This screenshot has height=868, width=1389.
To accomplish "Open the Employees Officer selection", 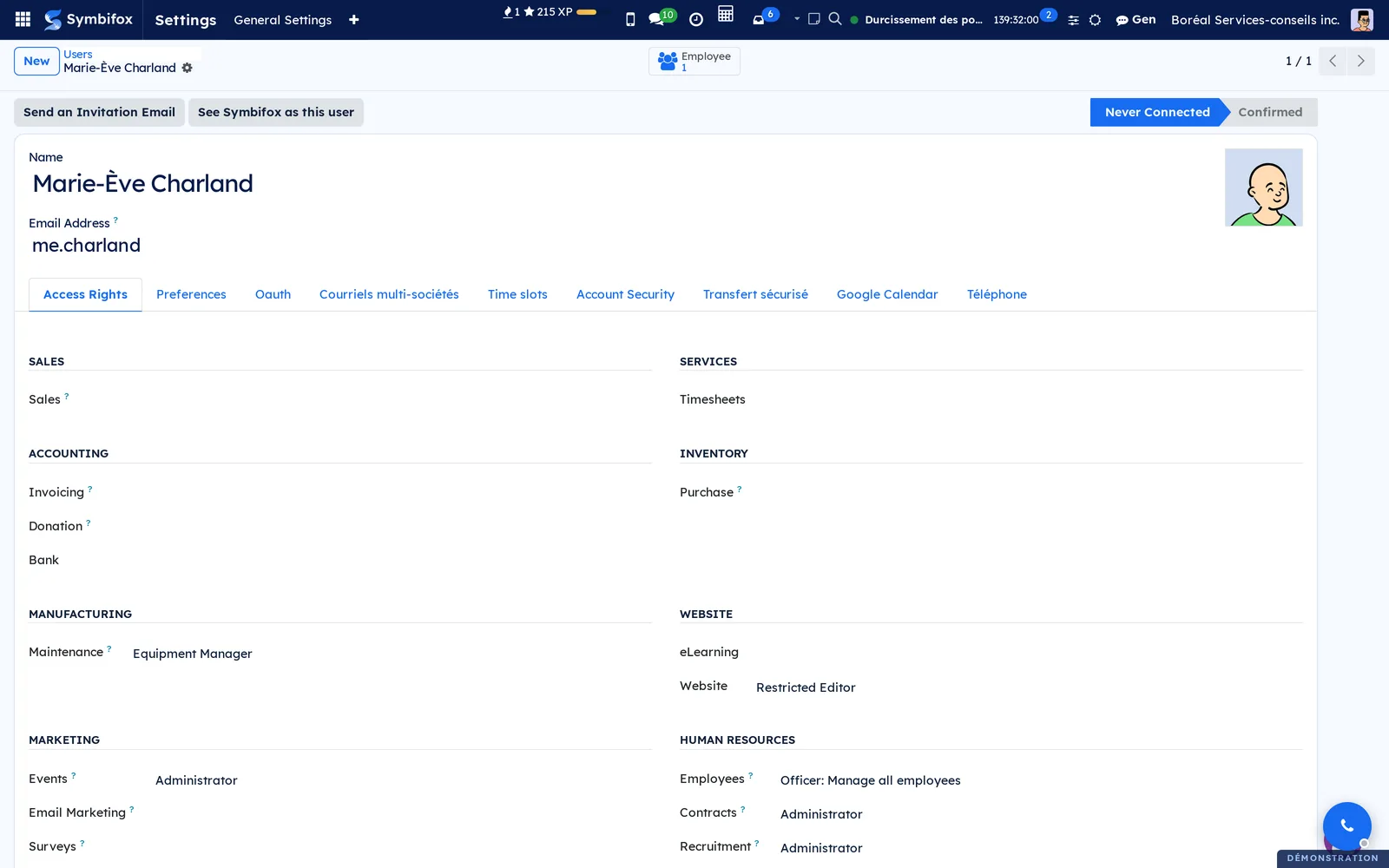I will pos(871,780).
